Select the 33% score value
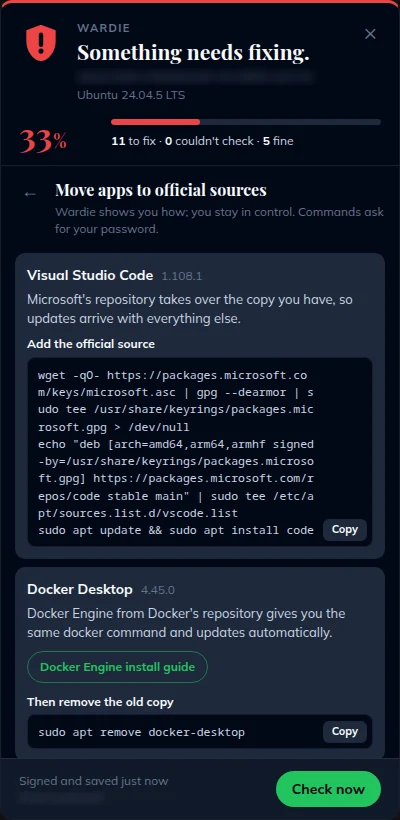This screenshot has height=820, width=400. [x=43, y=141]
